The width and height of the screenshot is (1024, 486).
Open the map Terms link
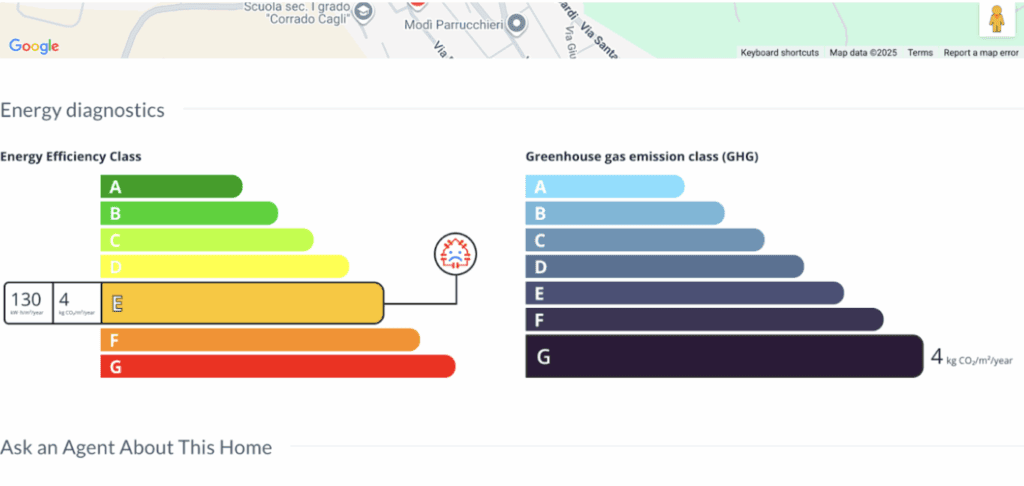920,53
